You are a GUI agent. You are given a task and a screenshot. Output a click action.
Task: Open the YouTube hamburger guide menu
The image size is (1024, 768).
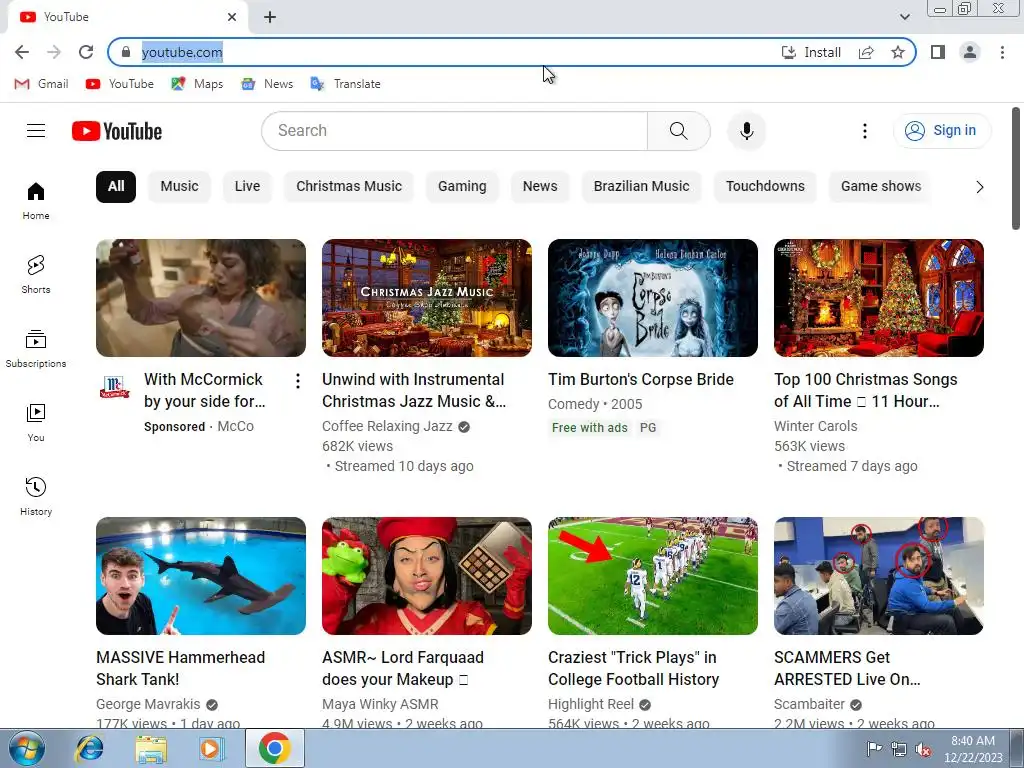tap(36, 131)
